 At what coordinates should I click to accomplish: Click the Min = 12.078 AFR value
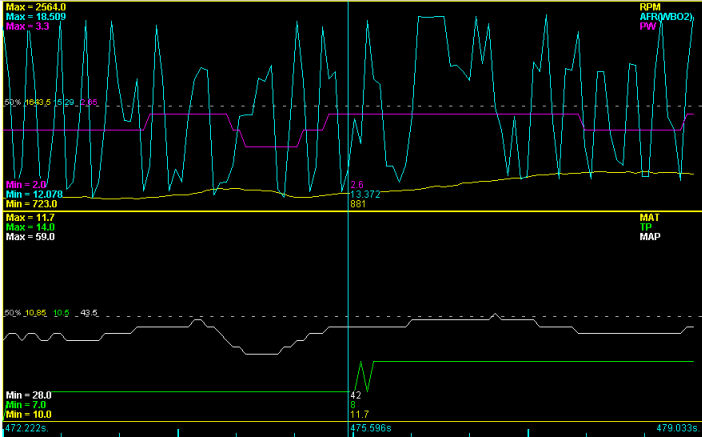point(34,194)
